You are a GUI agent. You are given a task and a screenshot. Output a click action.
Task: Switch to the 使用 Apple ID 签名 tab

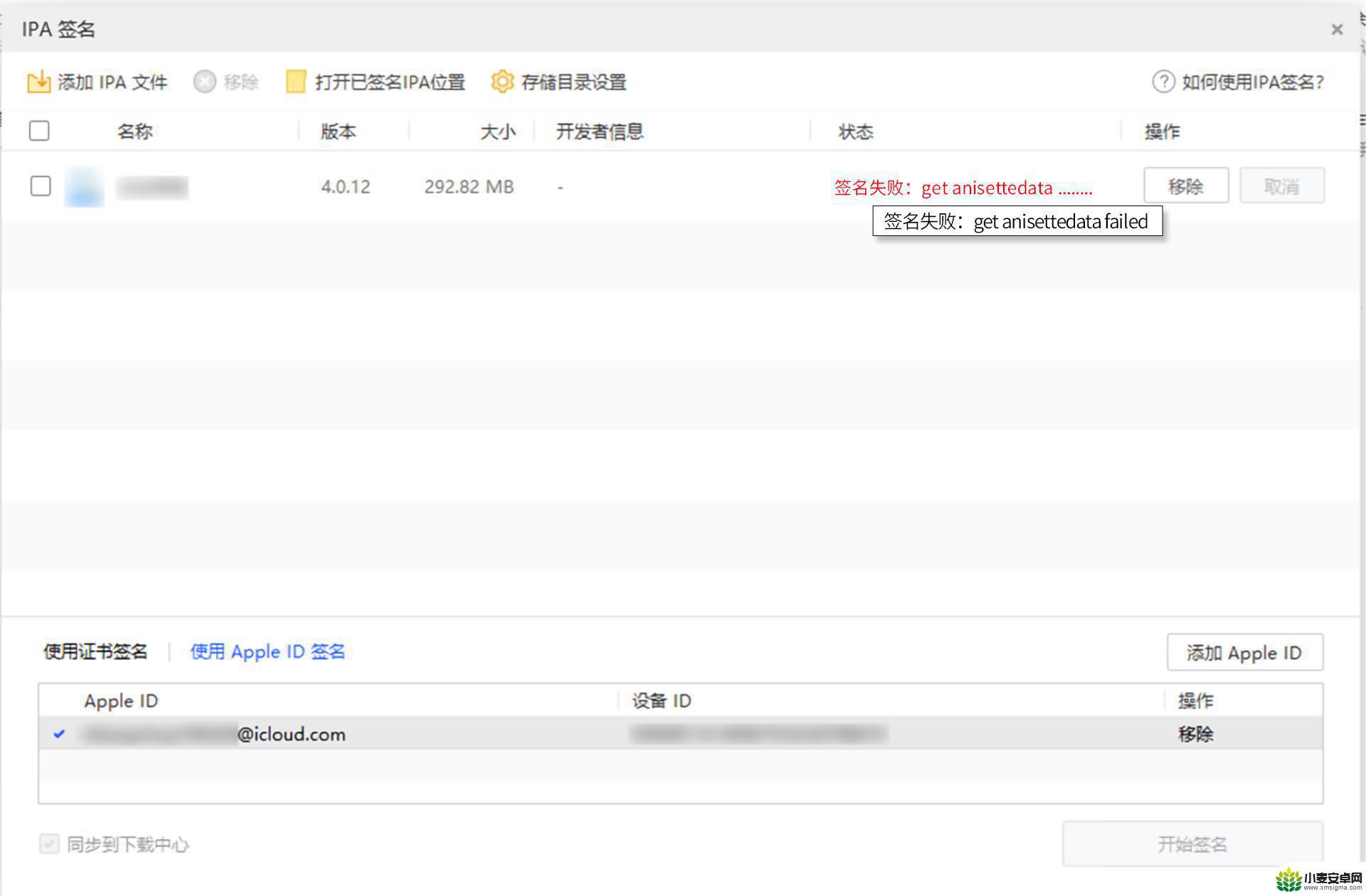click(x=268, y=651)
